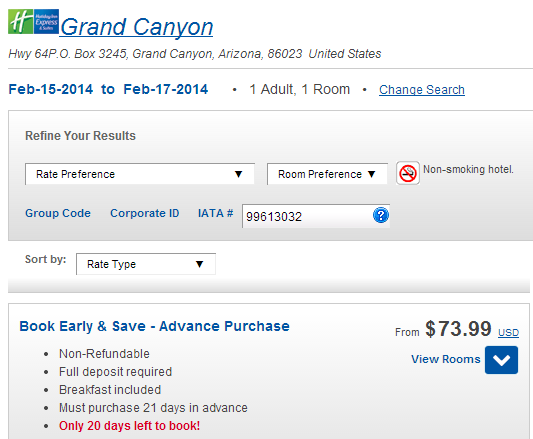The image size is (533, 439).
Task: Click the Book Early & Save rate heading
Action: pyautogui.click(x=154, y=326)
